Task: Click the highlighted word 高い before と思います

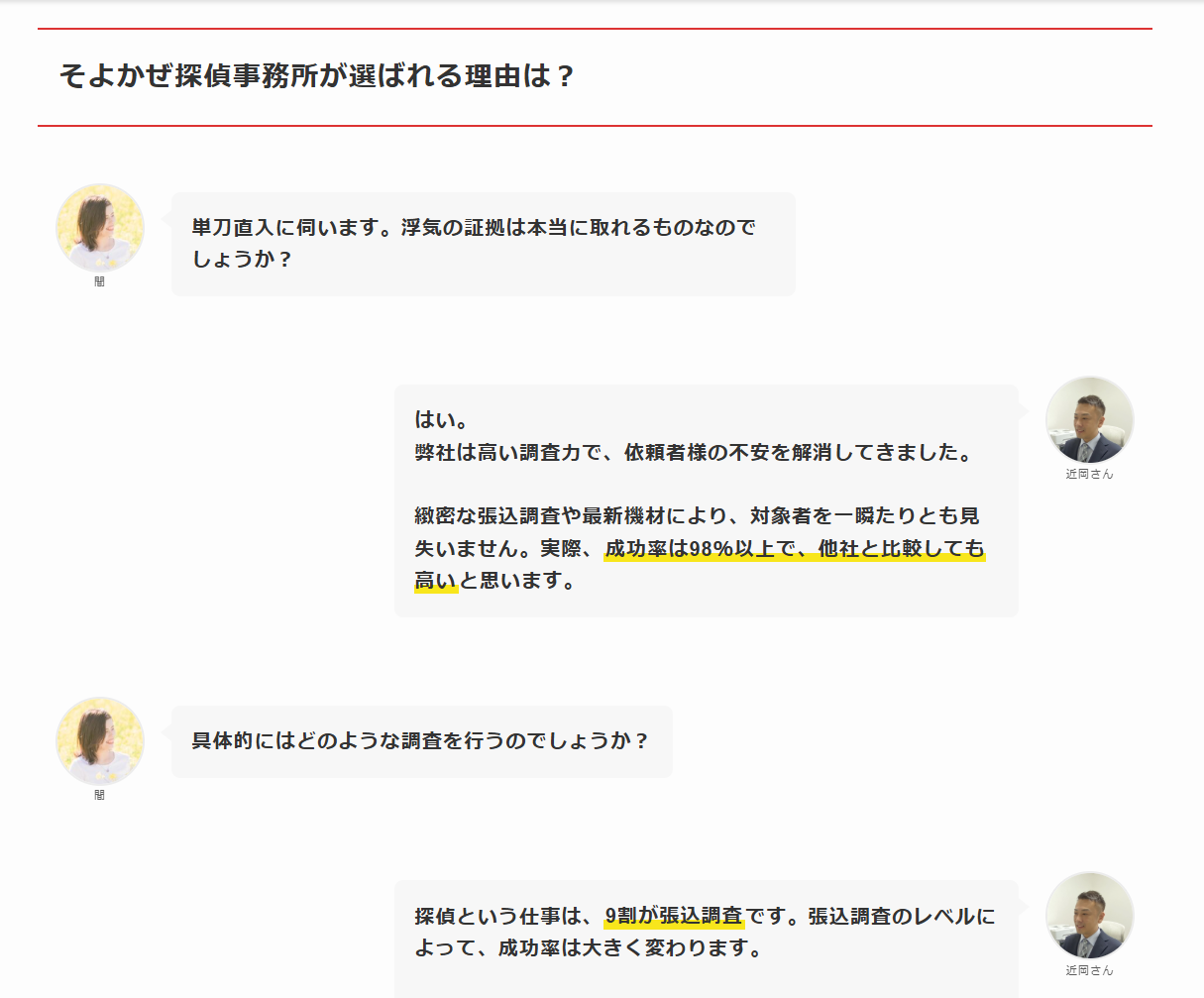Action: click(436, 581)
